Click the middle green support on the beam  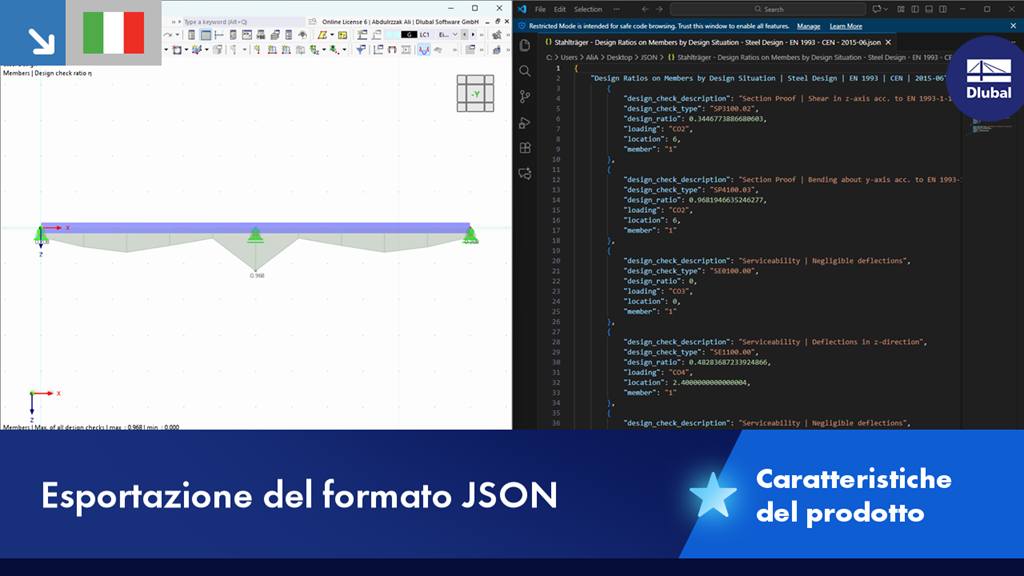pyautogui.click(x=255, y=235)
